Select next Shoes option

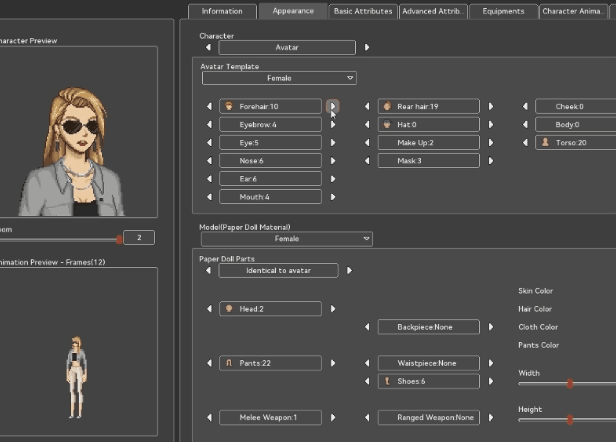click(x=491, y=381)
